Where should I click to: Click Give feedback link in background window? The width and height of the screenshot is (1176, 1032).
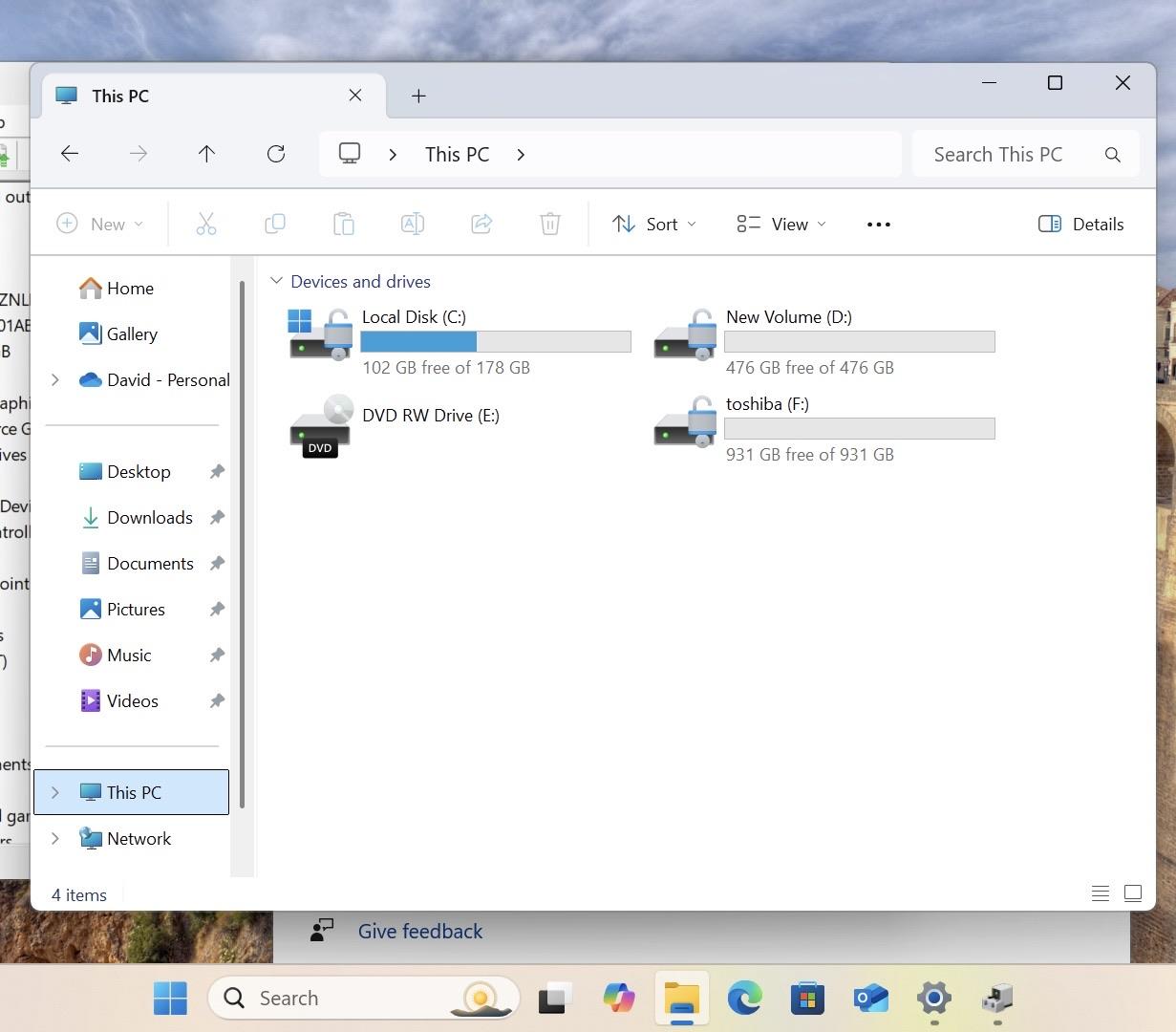(420, 931)
